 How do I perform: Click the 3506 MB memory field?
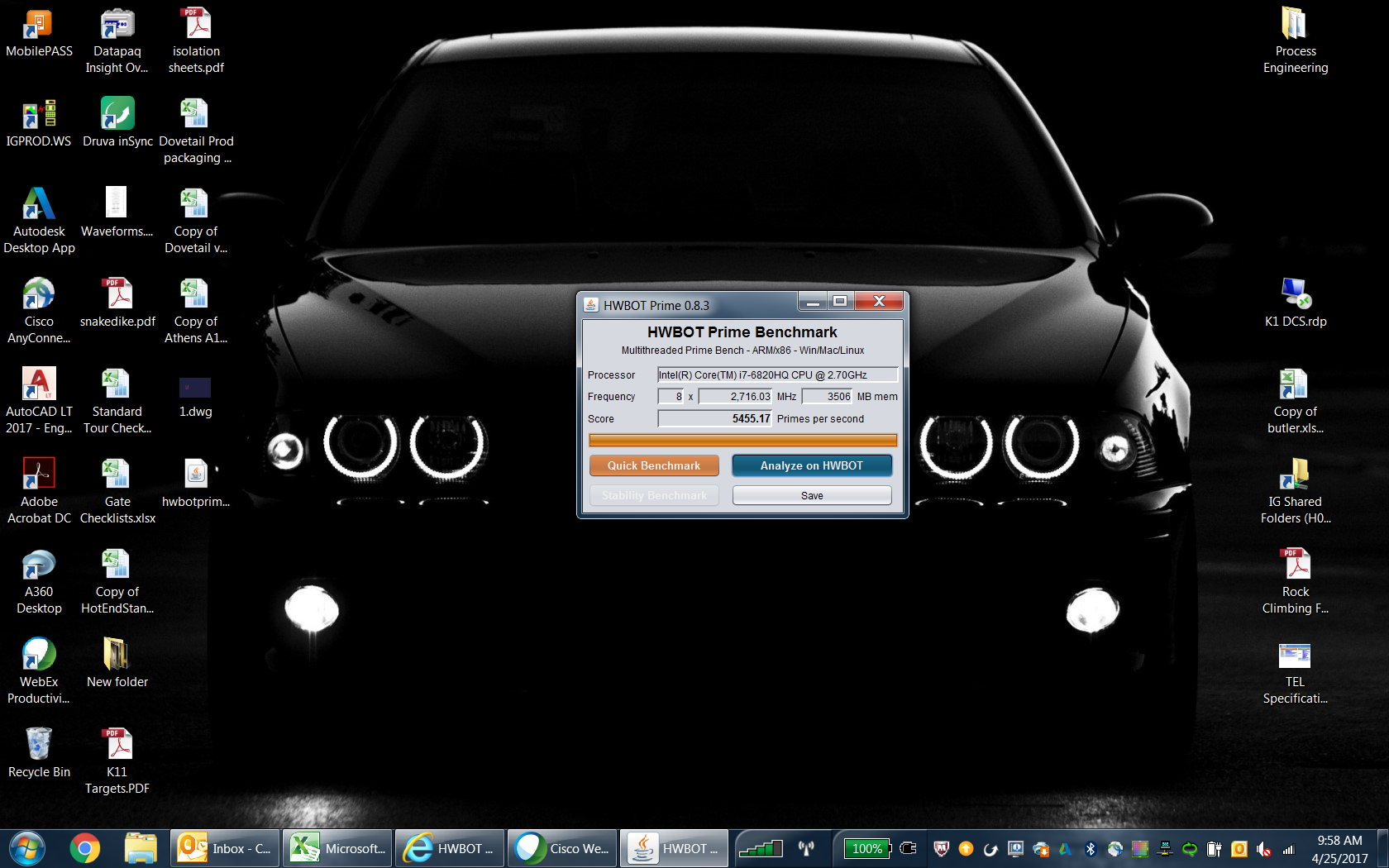point(827,396)
